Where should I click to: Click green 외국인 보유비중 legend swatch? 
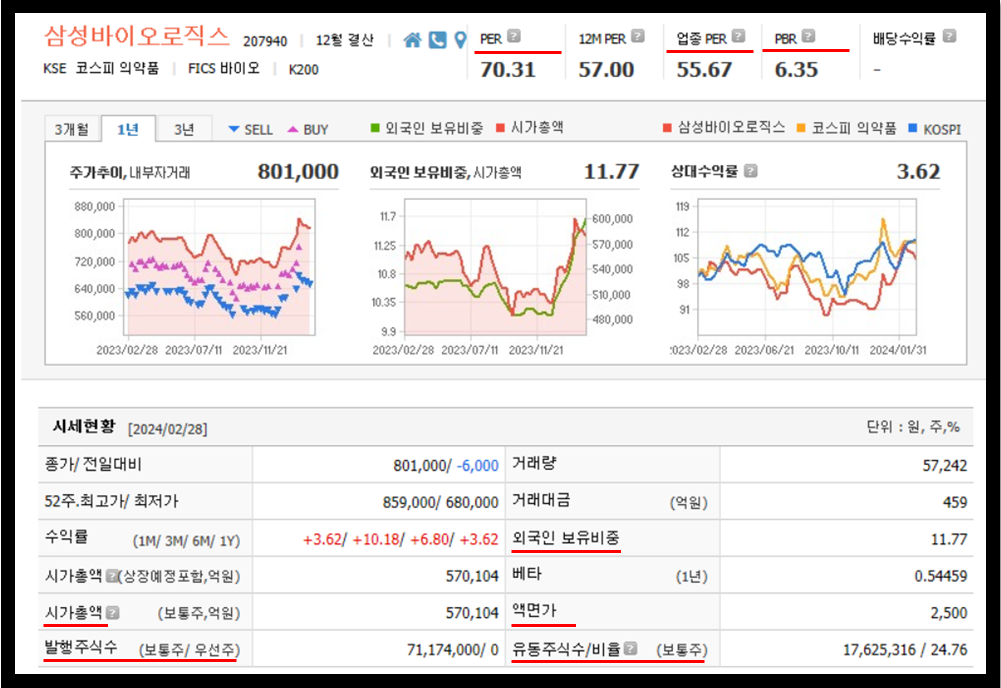375,128
